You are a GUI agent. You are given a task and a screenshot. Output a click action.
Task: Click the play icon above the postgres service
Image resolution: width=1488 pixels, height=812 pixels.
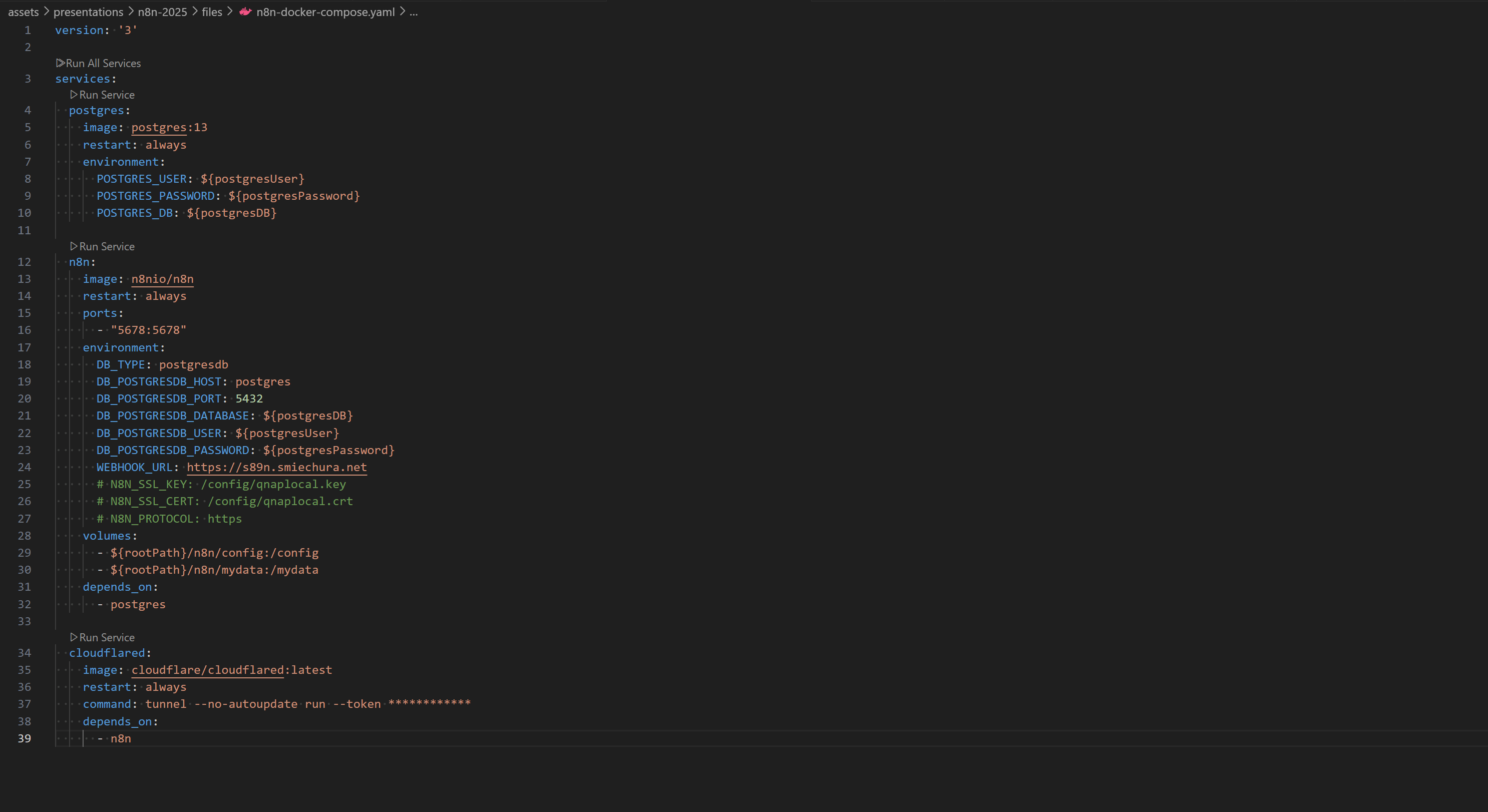(x=74, y=95)
